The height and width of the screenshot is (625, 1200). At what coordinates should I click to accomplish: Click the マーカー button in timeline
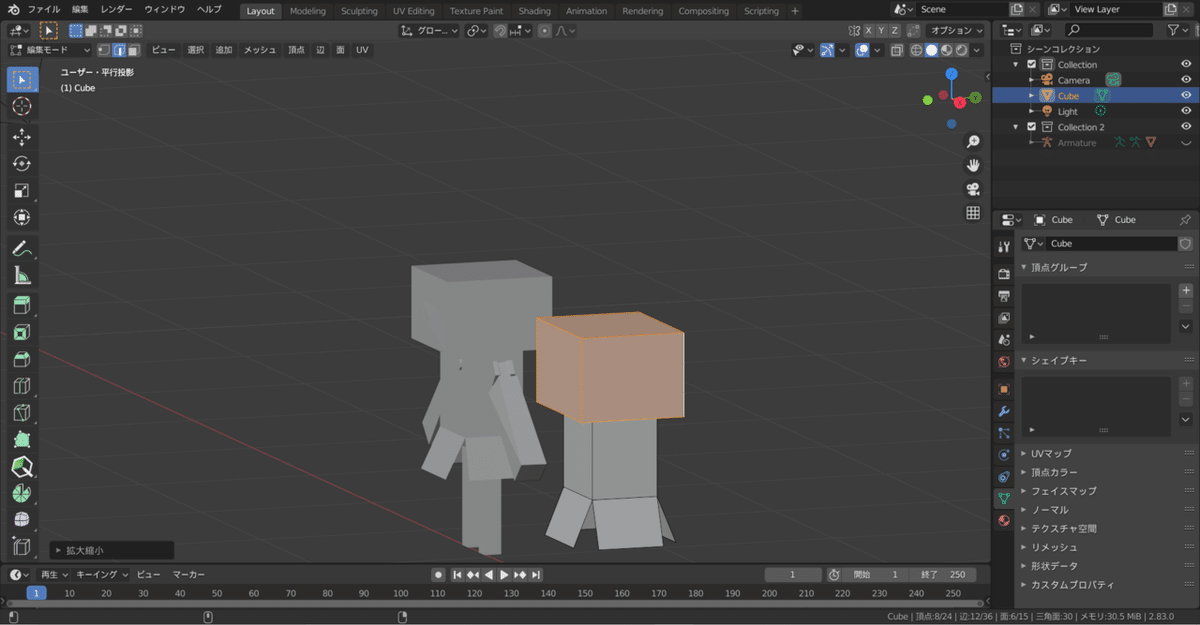coord(188,575)
